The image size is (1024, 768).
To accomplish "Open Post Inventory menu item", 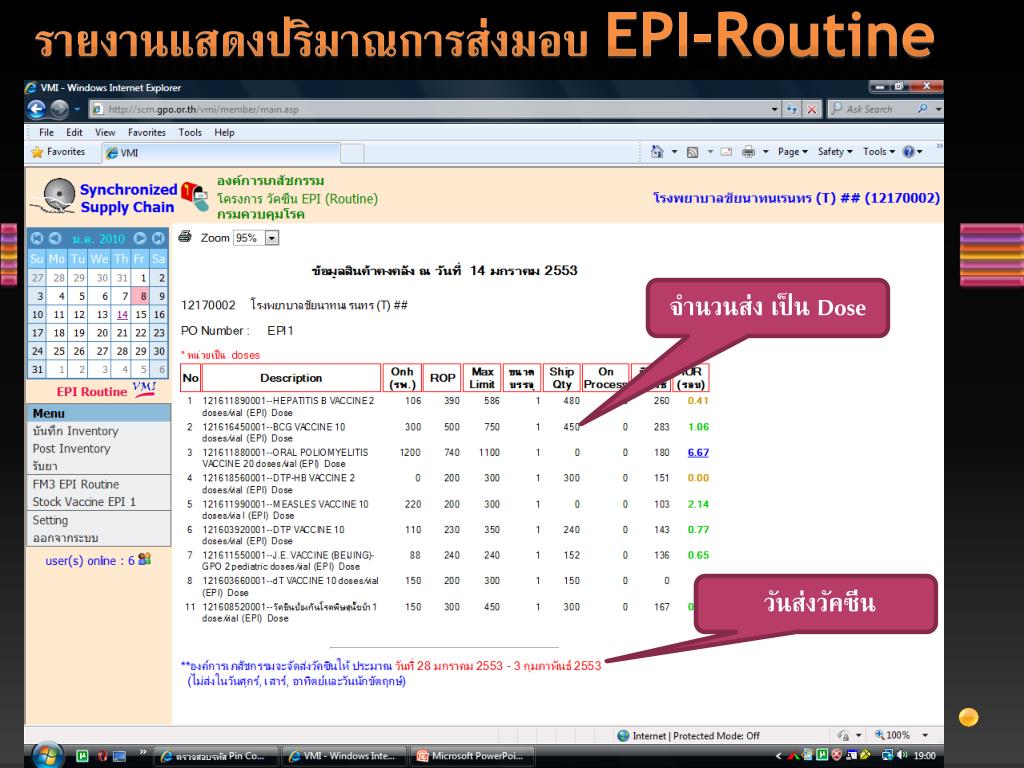I will (x=72, y=449).
